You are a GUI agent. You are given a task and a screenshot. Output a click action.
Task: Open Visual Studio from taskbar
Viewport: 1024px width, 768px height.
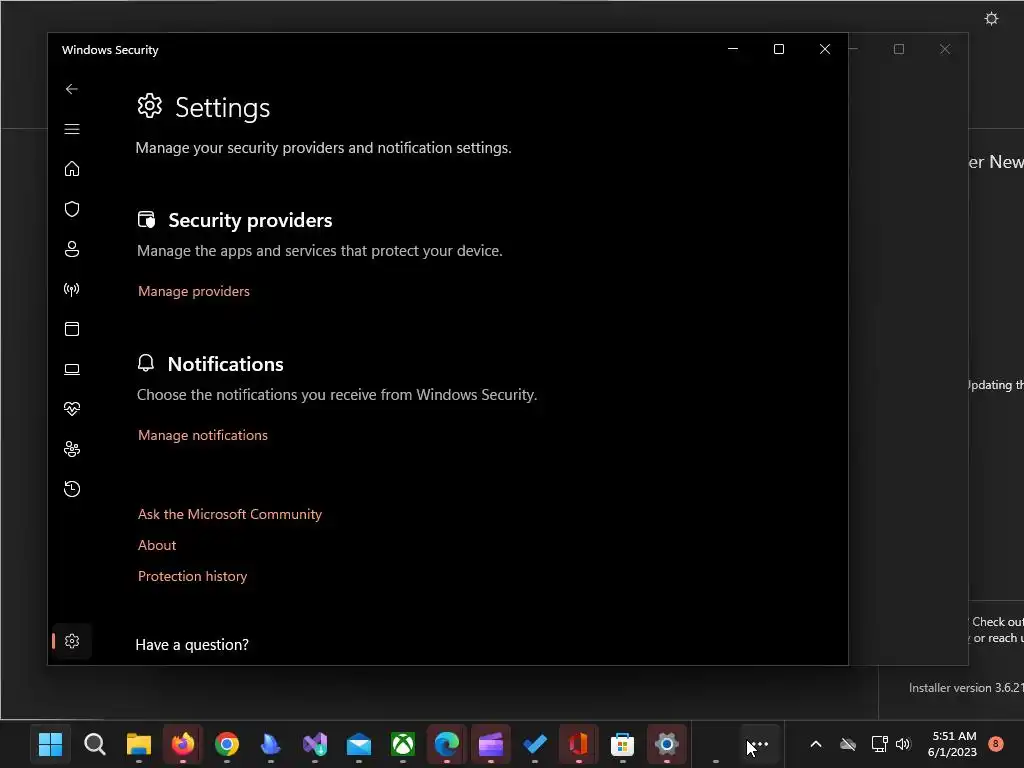(315, 744)
